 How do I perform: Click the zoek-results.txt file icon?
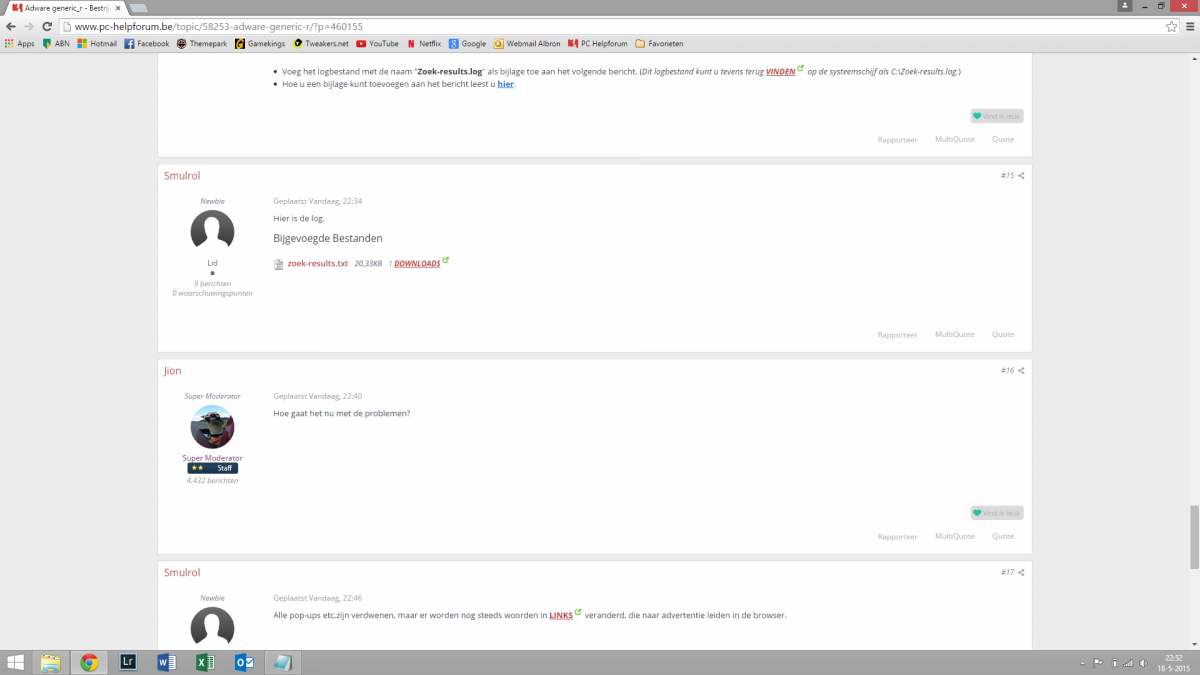(x=279, y=264)
